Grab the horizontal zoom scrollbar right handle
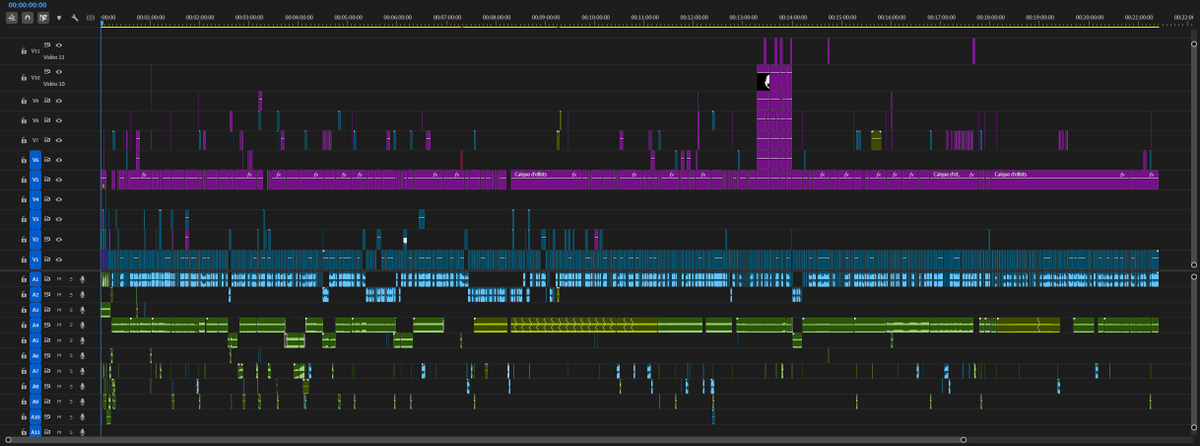Screen dimensions: 1200x446 (963, 440)
